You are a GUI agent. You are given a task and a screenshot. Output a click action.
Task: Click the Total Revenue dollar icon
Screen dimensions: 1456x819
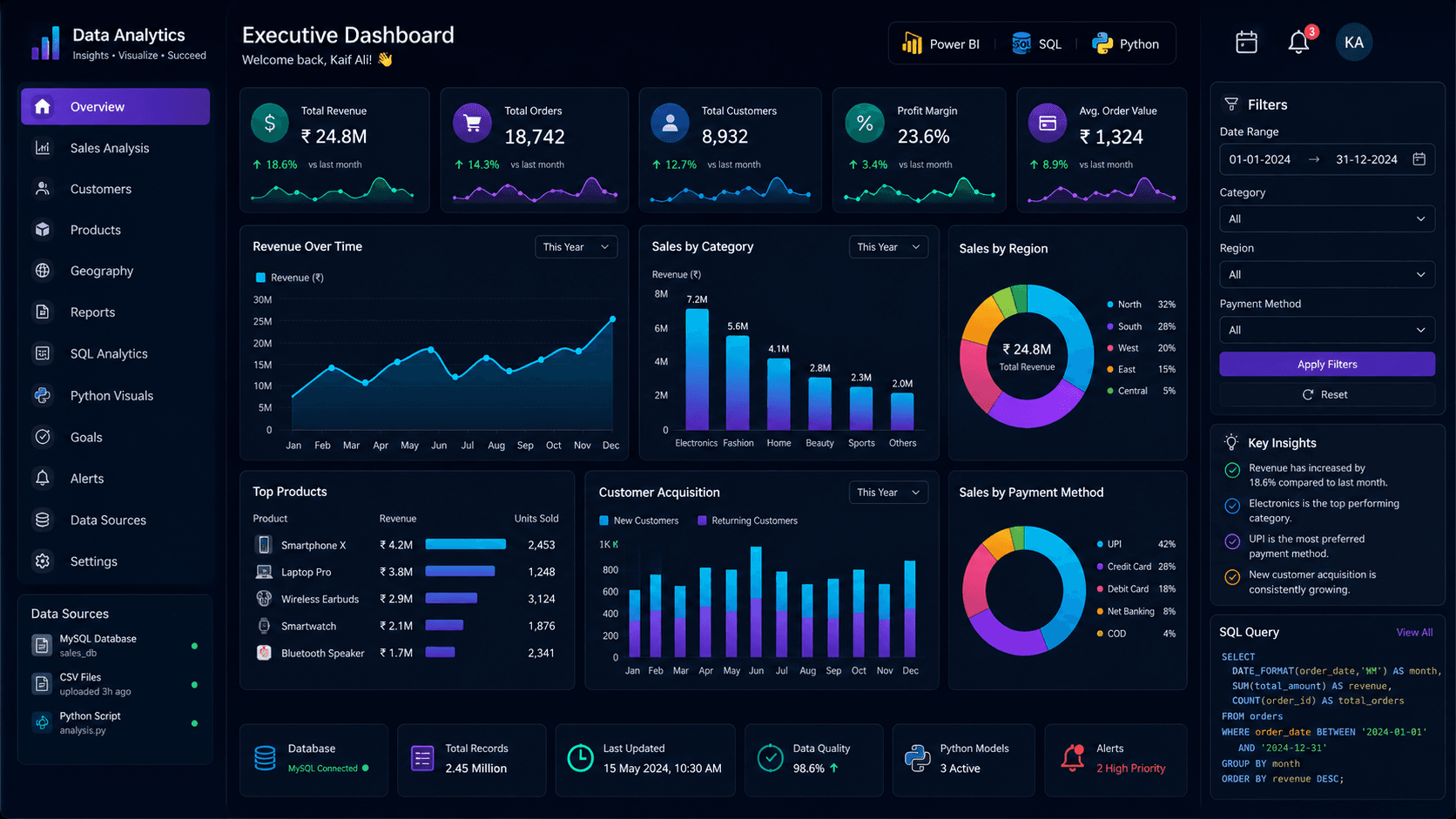click(x=270, y=124)
